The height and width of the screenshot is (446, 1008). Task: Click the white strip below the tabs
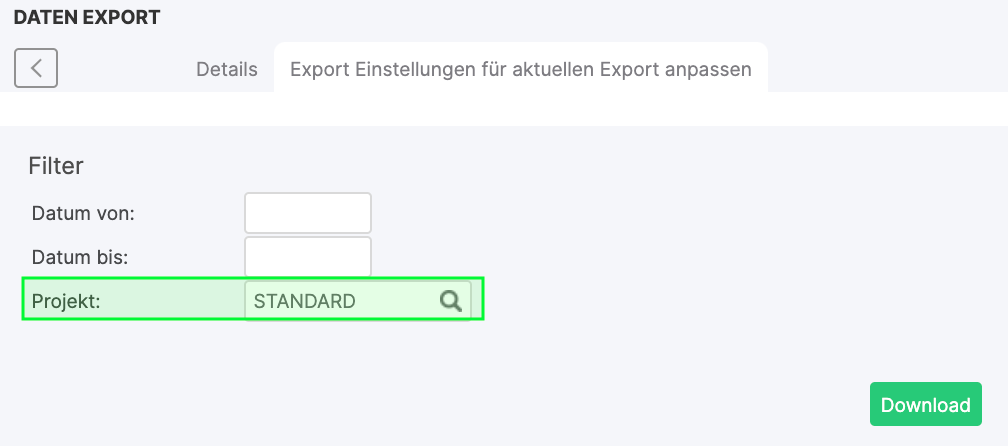pos(500,108)
